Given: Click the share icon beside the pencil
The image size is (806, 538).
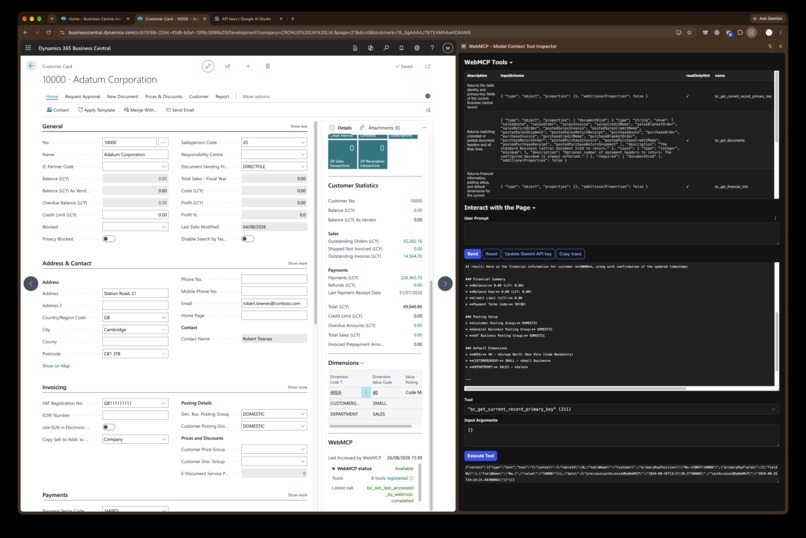Looking at the screenshot, I should point(228,66).
